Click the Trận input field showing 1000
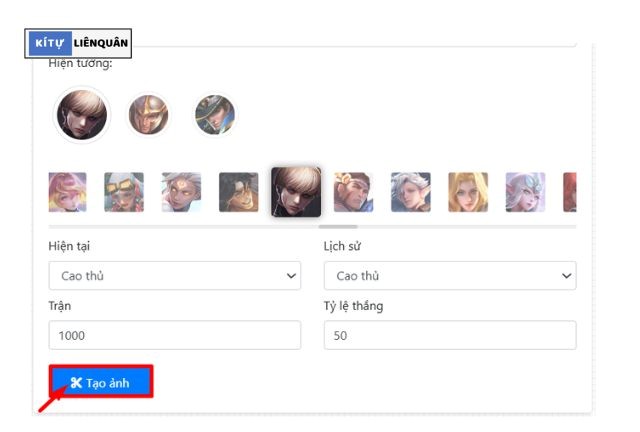Screen dimensions: 640x432 coord(174,335)
